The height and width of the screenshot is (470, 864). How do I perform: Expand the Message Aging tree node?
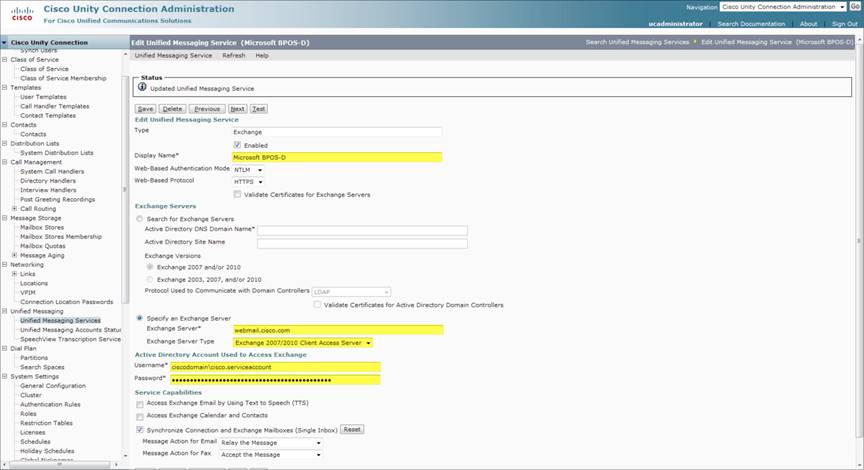point(14,255)
